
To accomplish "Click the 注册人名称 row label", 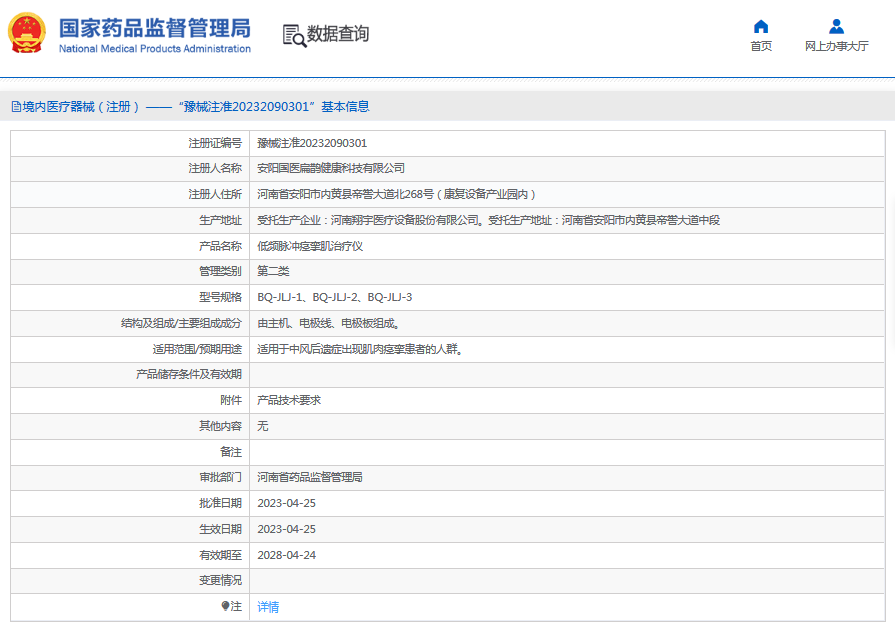I will (x=215, y=168).
